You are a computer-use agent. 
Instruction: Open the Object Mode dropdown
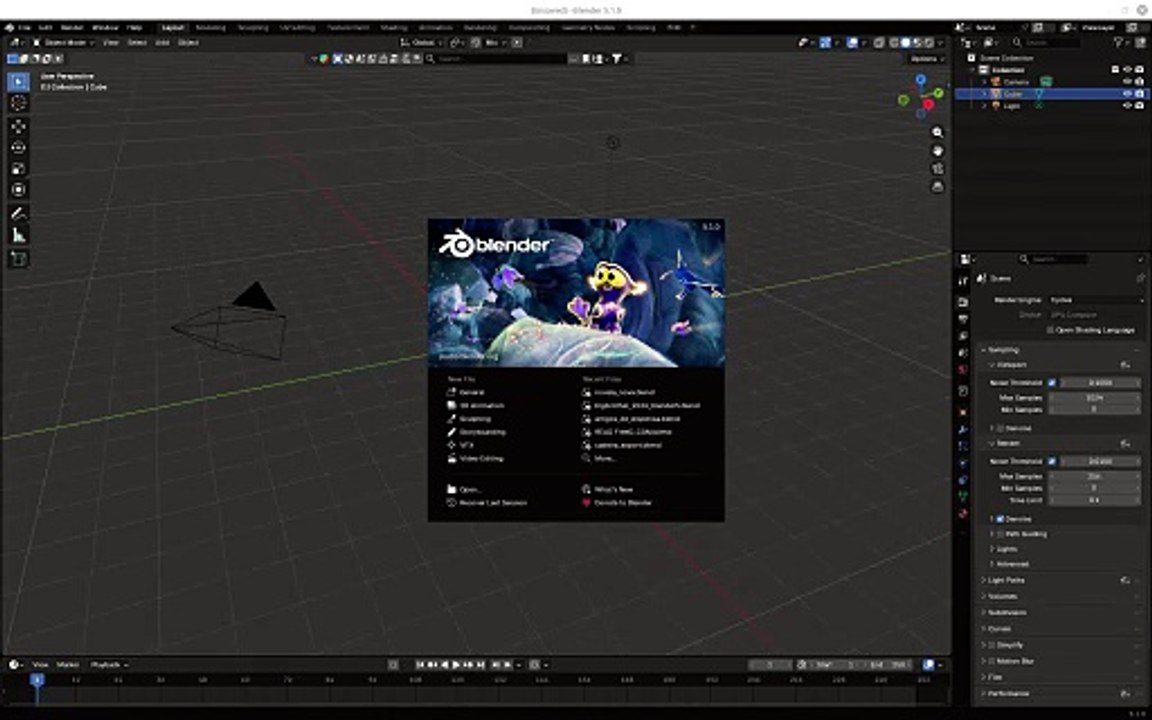click(x=62, y=43)
